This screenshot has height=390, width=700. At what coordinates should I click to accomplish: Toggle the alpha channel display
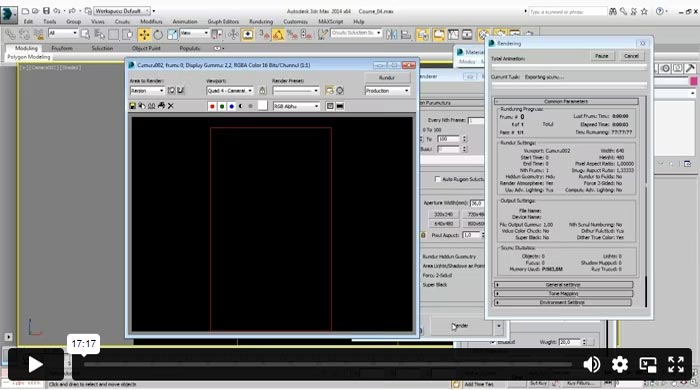(x=241, y=106)
